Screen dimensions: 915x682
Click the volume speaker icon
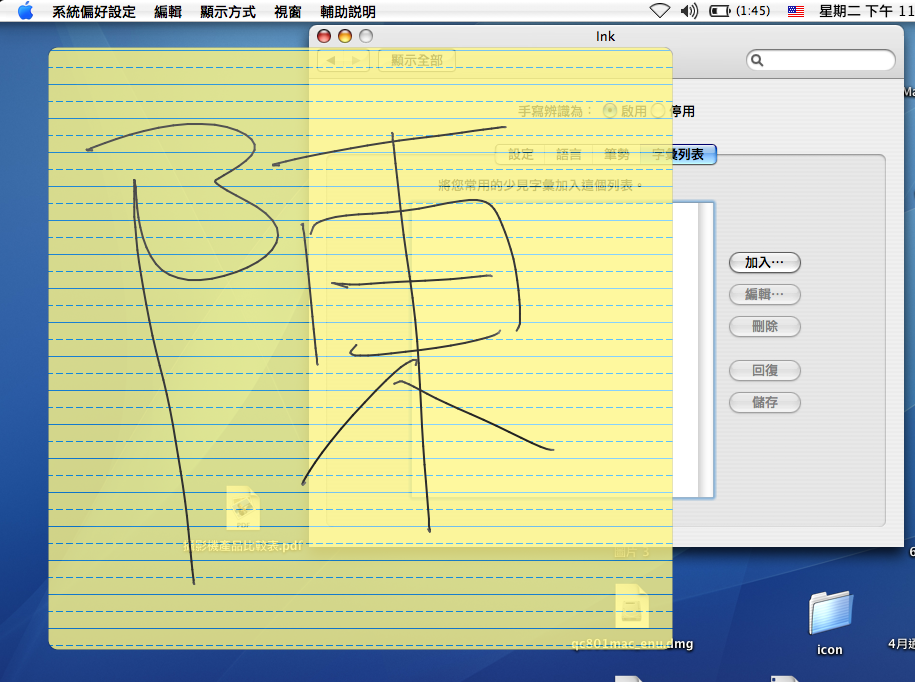pos(689,11)
